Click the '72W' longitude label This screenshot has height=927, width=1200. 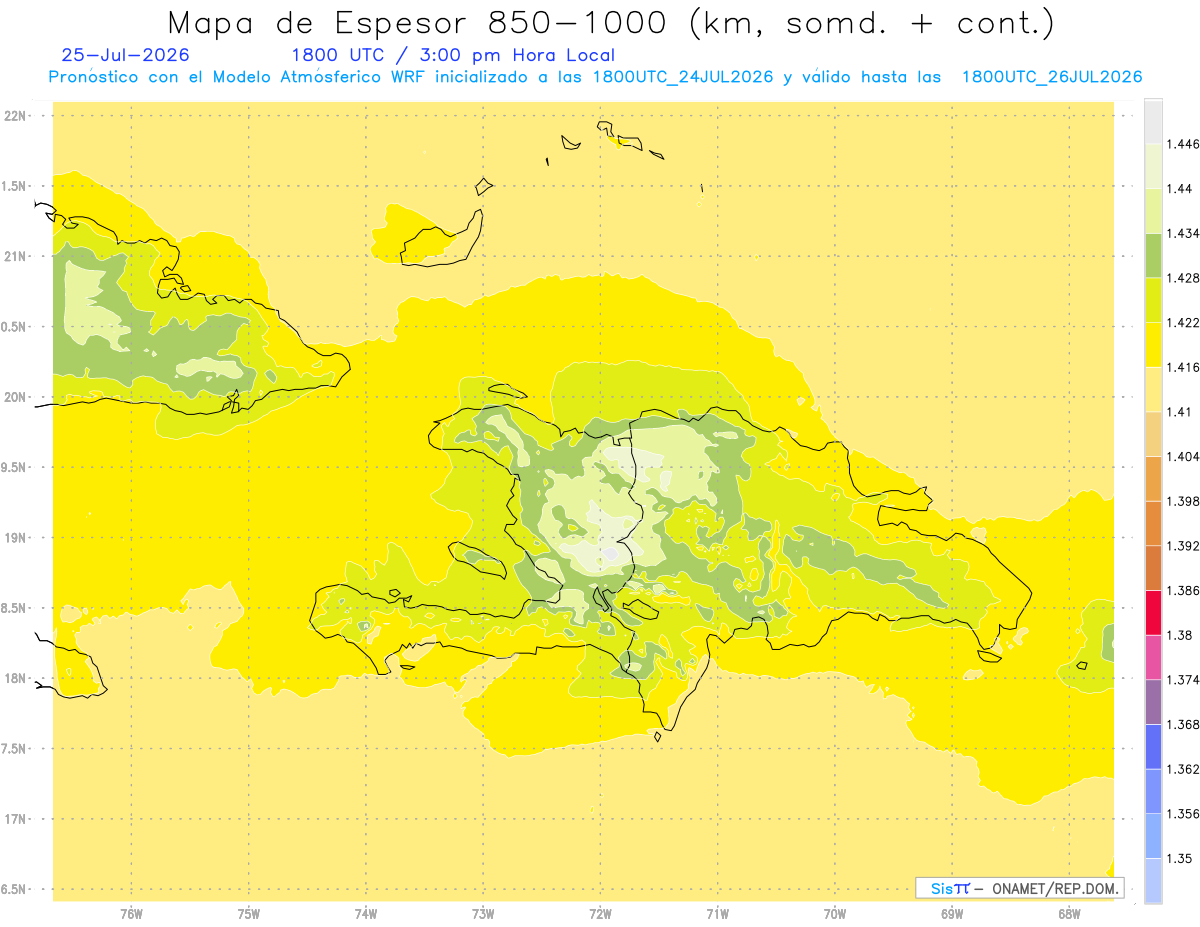pyautogui.click(x=600, y=913)
